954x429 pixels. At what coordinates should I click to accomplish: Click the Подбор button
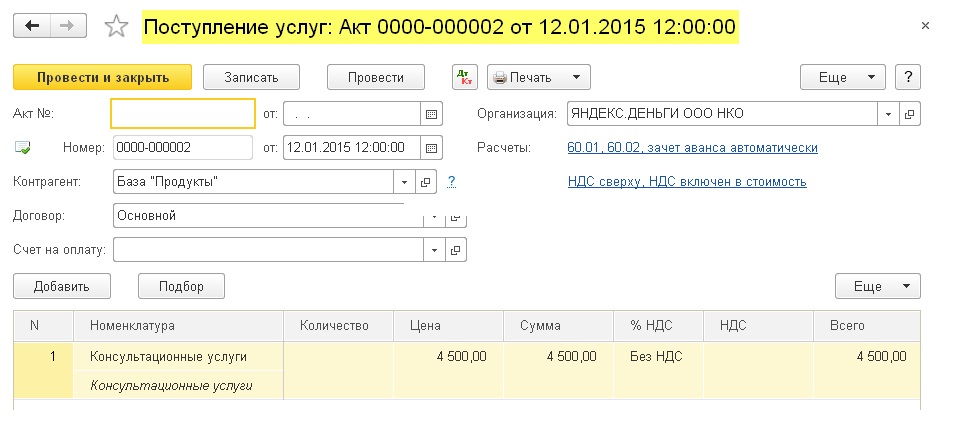pyautogui.click(x=181, y=286)
